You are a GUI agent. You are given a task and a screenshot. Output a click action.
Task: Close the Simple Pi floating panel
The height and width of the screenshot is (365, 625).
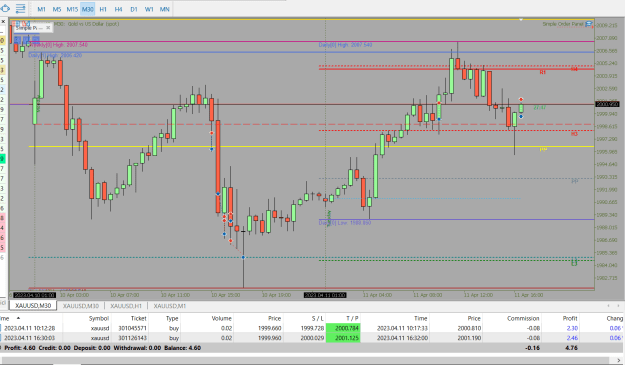[x=48, y=28]
